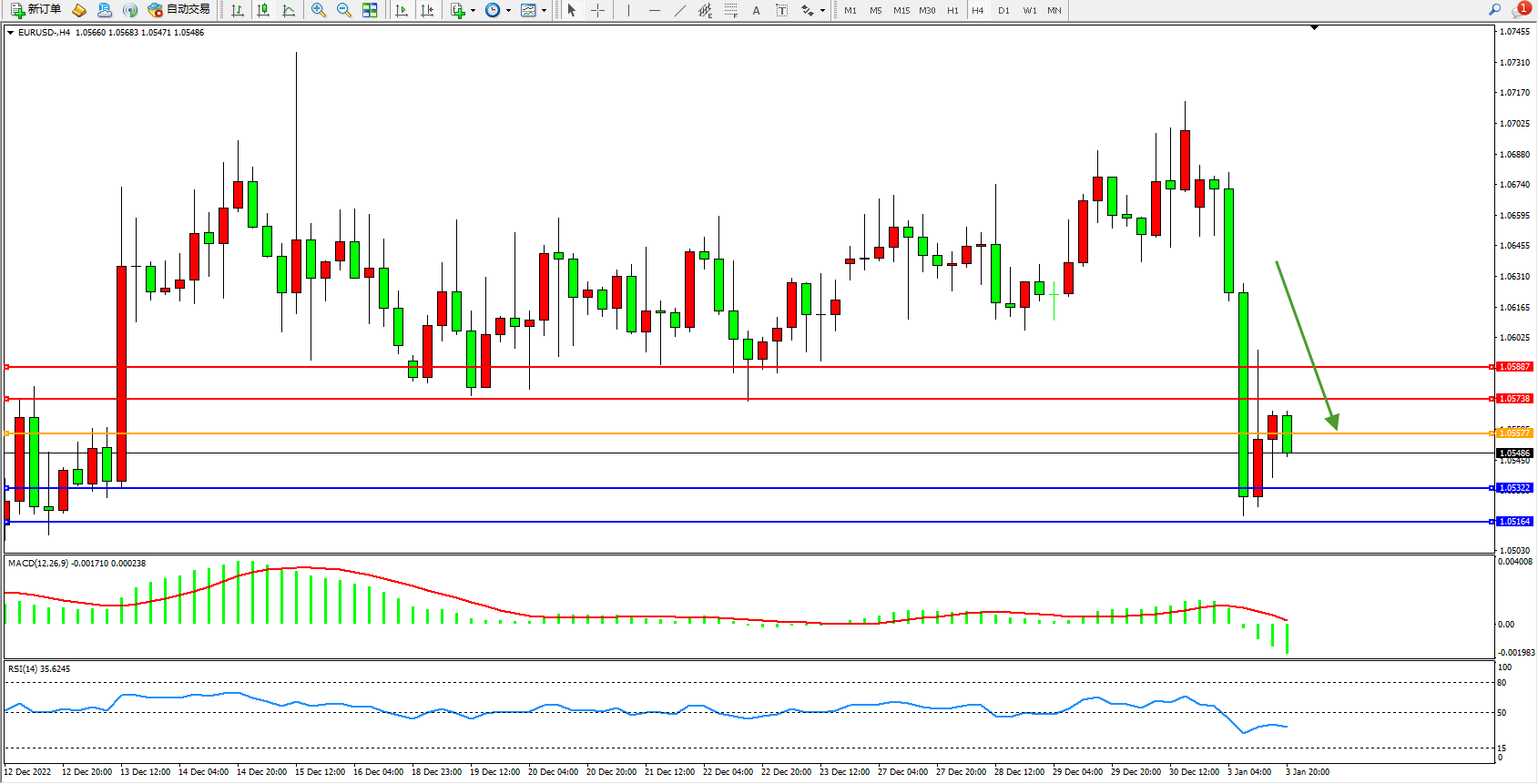Switch timeframe to D1
This screenshot has width=1538, height=784.
pyautogui.click(x=1003, y=11)
